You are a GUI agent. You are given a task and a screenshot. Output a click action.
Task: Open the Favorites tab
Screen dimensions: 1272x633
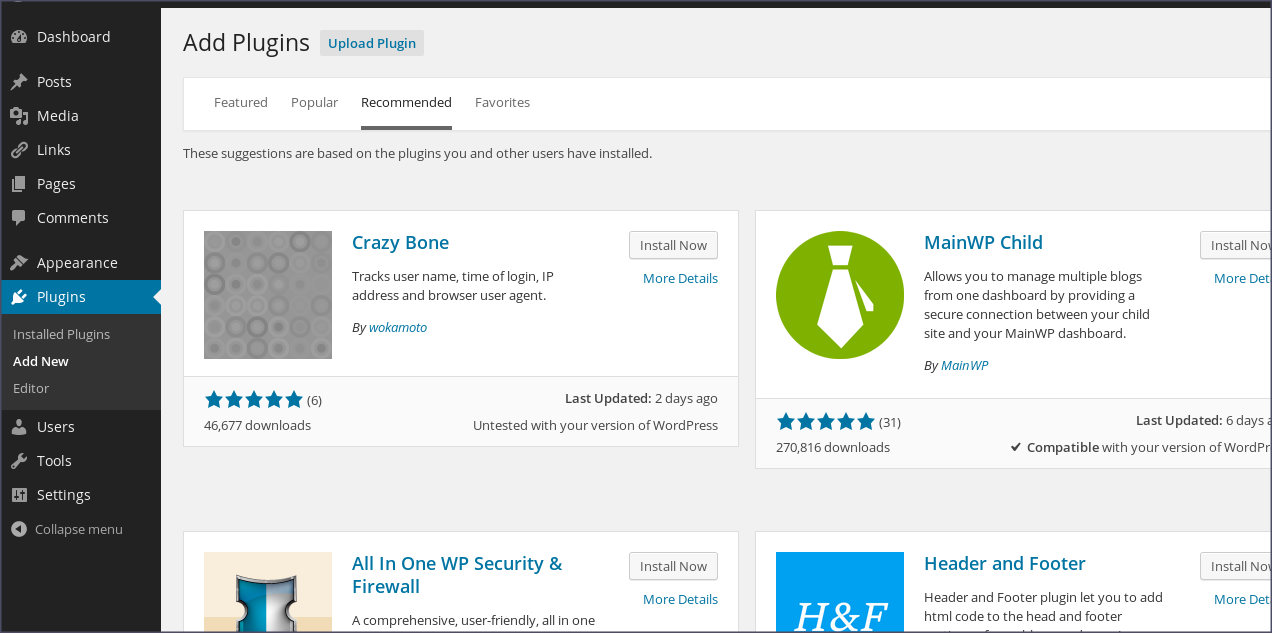(x=502, y=102)
